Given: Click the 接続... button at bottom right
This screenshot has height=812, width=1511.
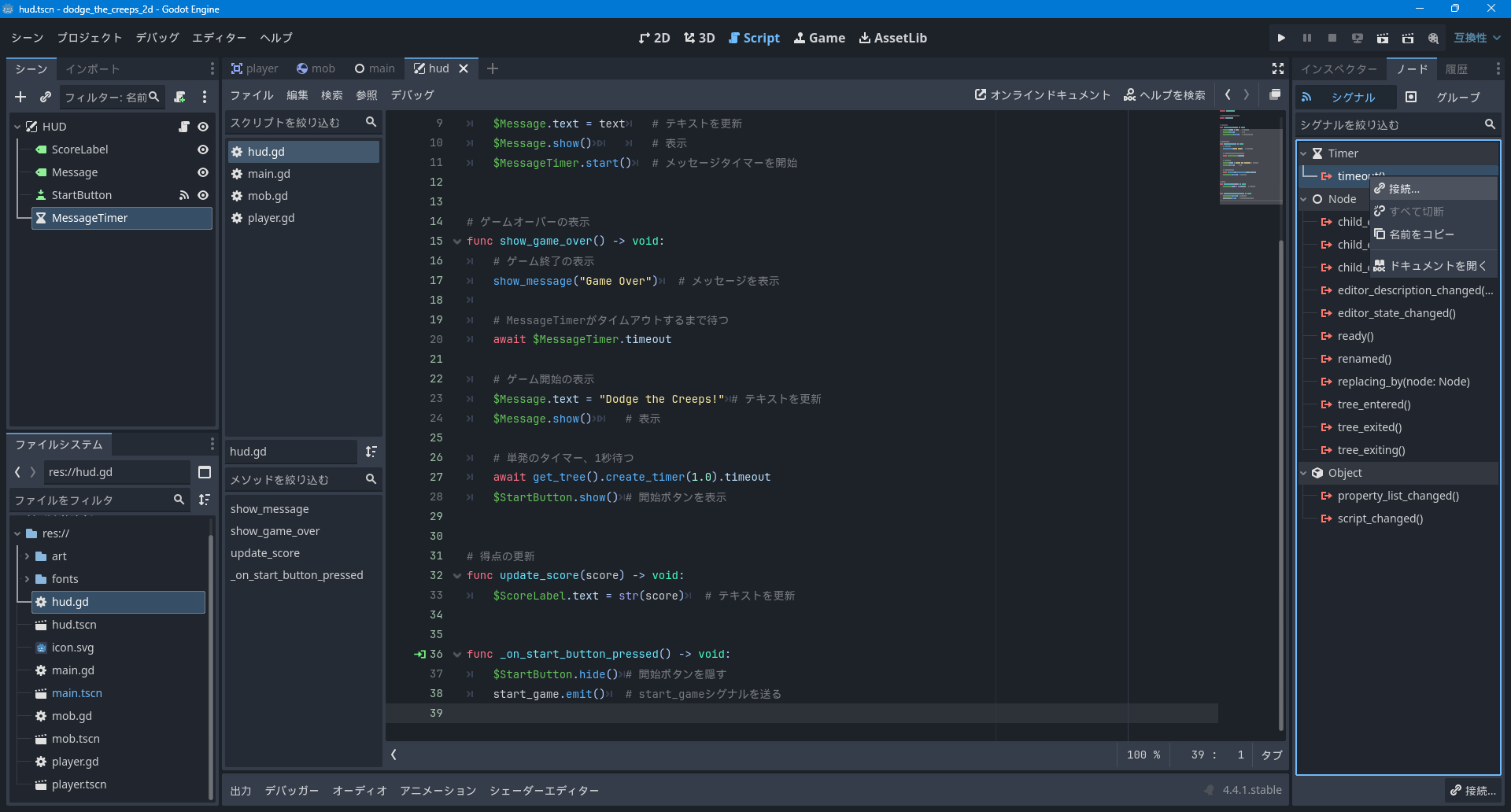Looking at the screenshot, I should pyautogui.click(x=1473, y=791).
